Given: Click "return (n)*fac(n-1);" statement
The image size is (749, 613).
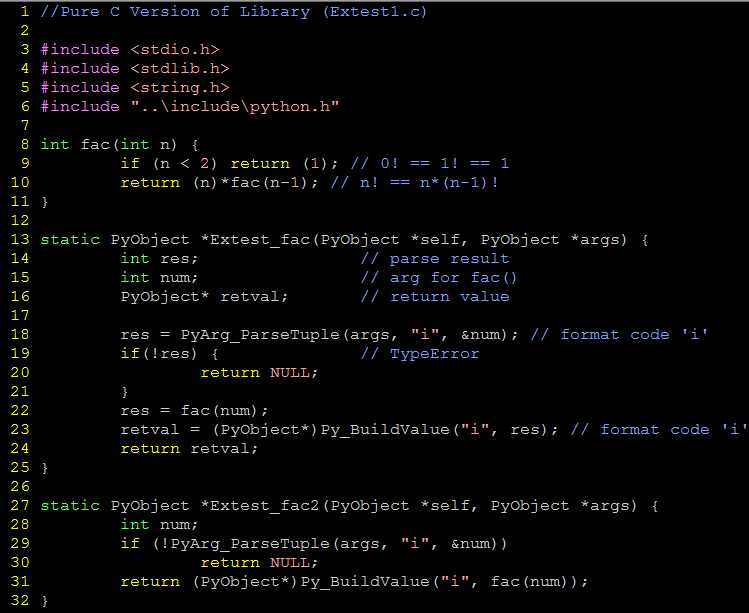Looking at the screenshot, I should (x=219, y=183).
